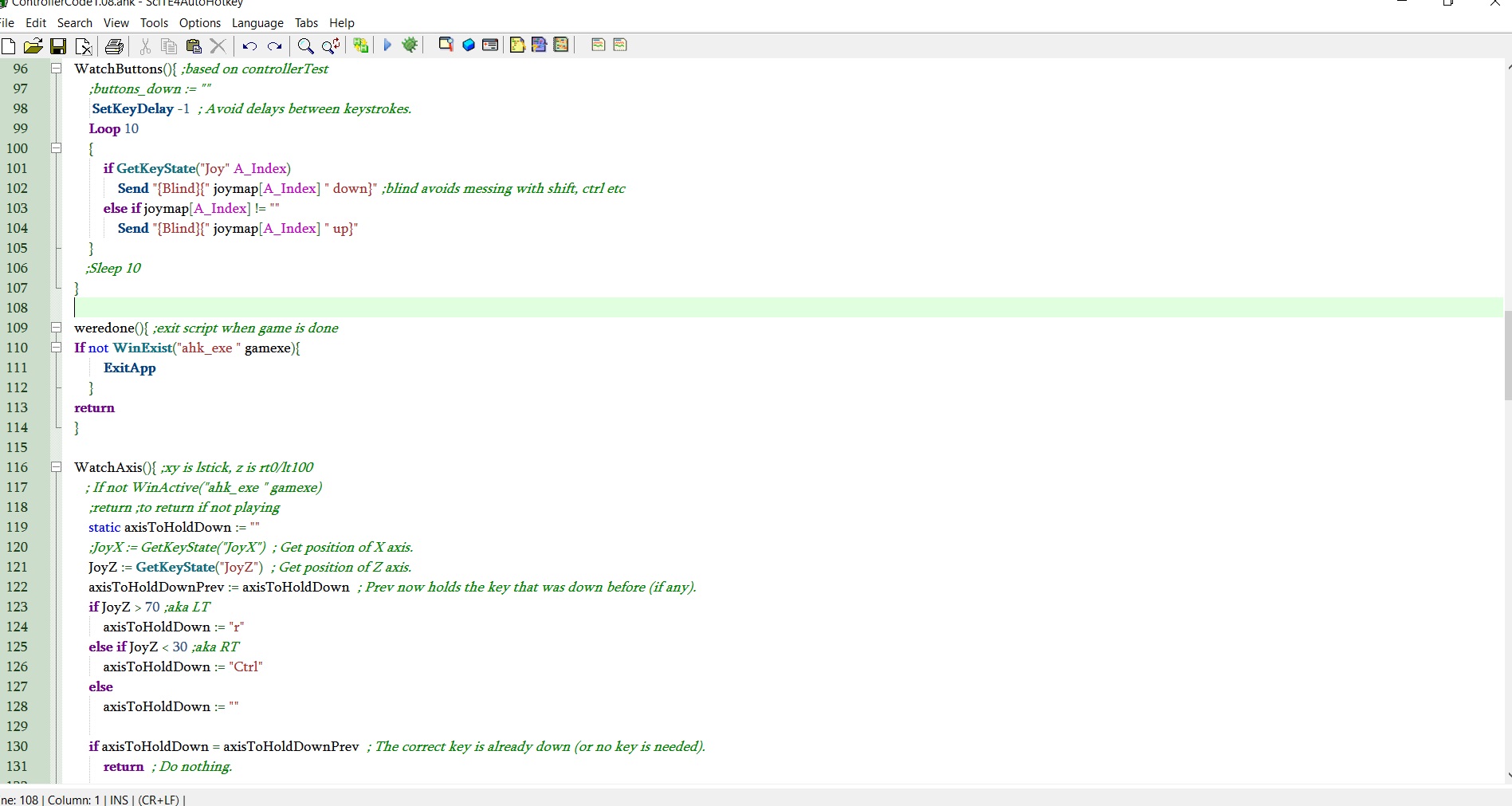The width and height of the screenshot is (1512, 806).
Task: Open the Search menu
Action: (x=75, y=23)
